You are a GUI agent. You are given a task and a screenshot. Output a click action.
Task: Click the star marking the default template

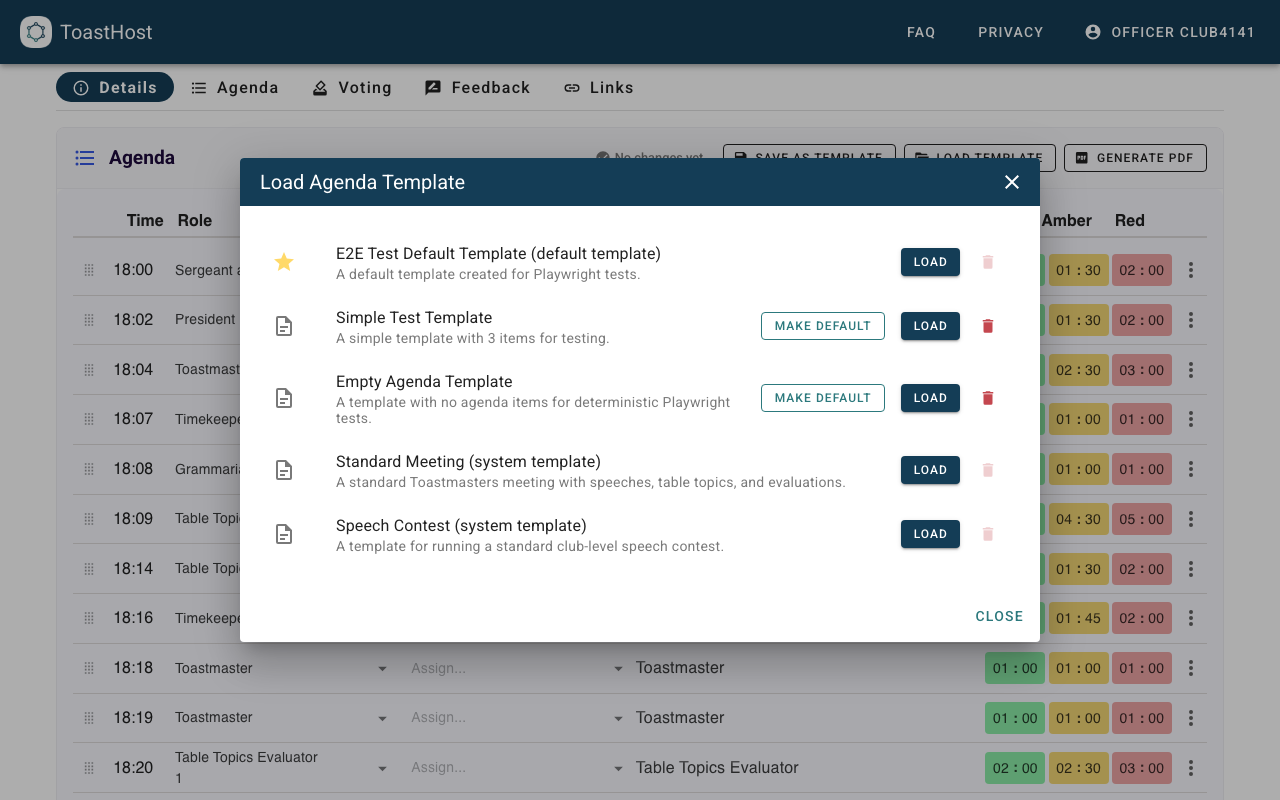(284, 262)
